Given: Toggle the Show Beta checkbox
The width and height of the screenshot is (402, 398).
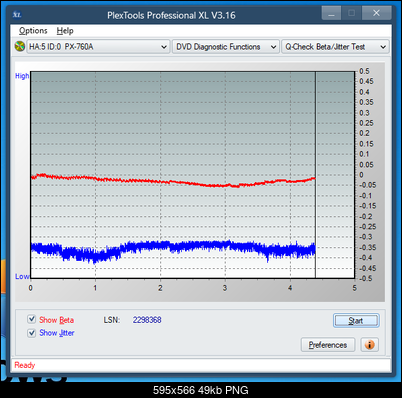Looking at the screenshot, I should [x=31, y=319].
